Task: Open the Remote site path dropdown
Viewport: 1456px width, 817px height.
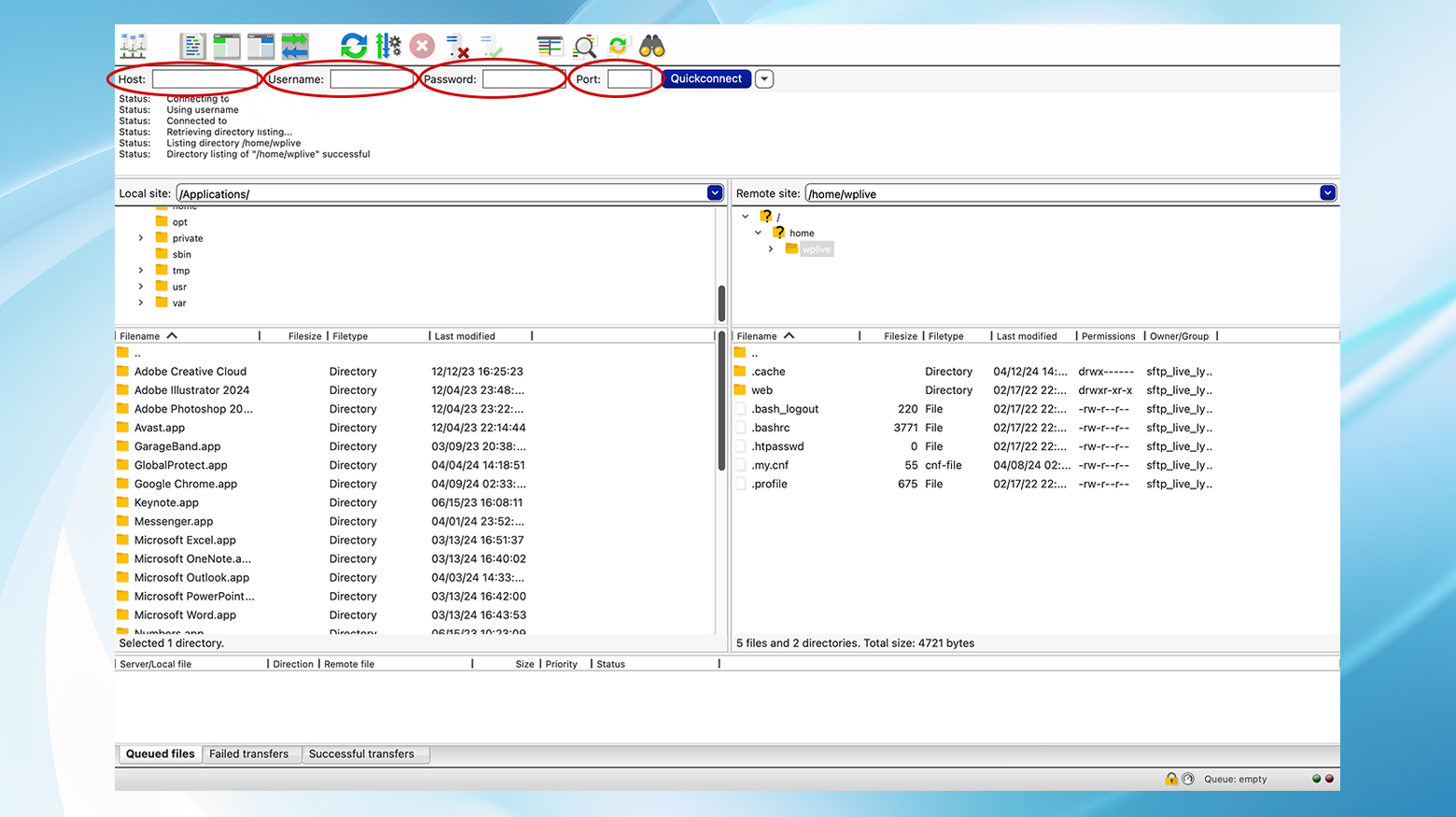Action: 1327,193
